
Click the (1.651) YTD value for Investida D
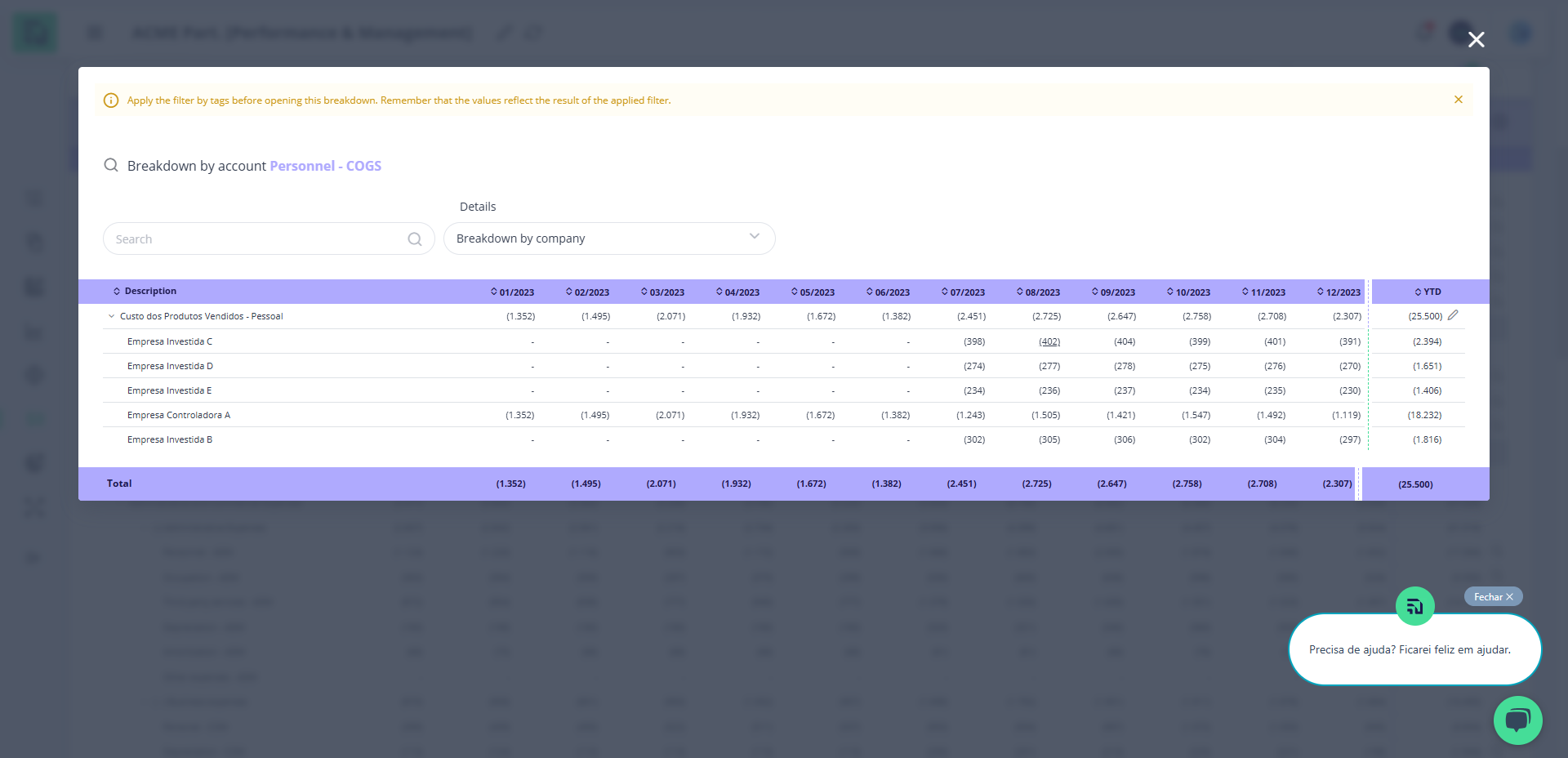[x=1427, y=366]
